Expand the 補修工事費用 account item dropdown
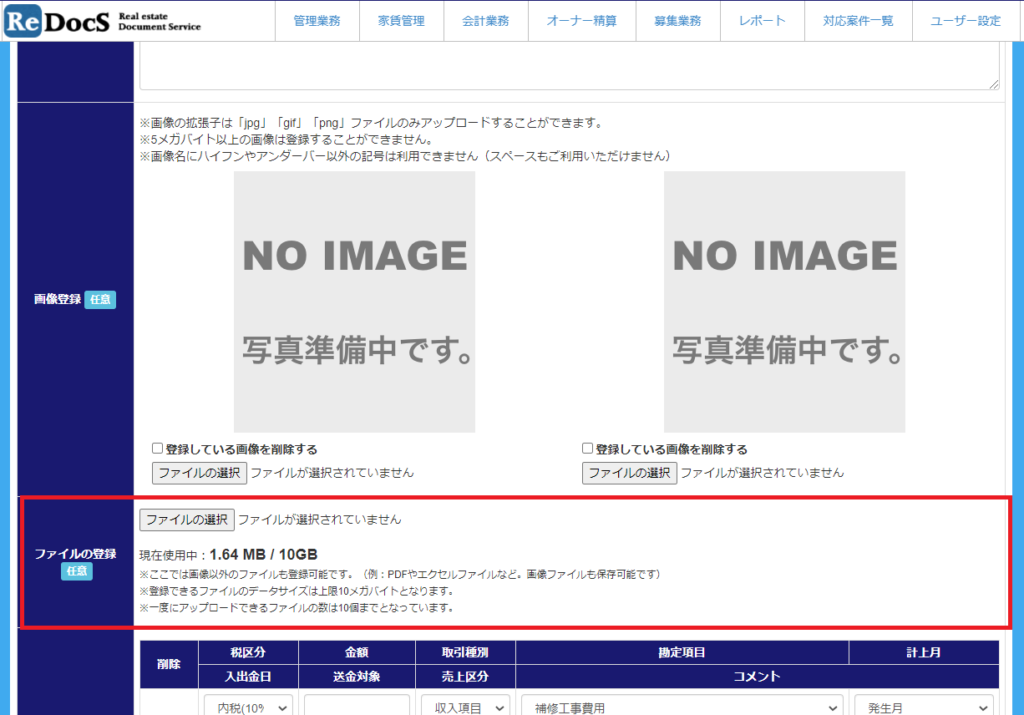 tap(681, 706)
